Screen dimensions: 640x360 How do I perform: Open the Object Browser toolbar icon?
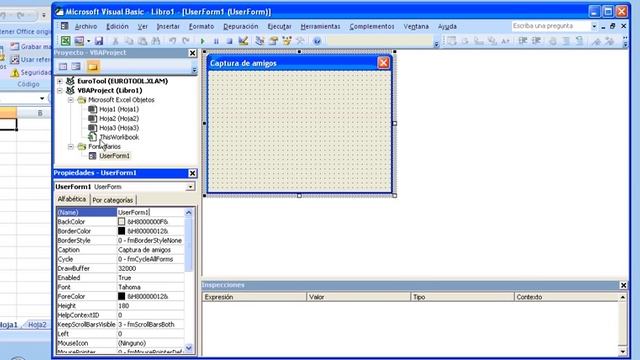coord(287,41)
